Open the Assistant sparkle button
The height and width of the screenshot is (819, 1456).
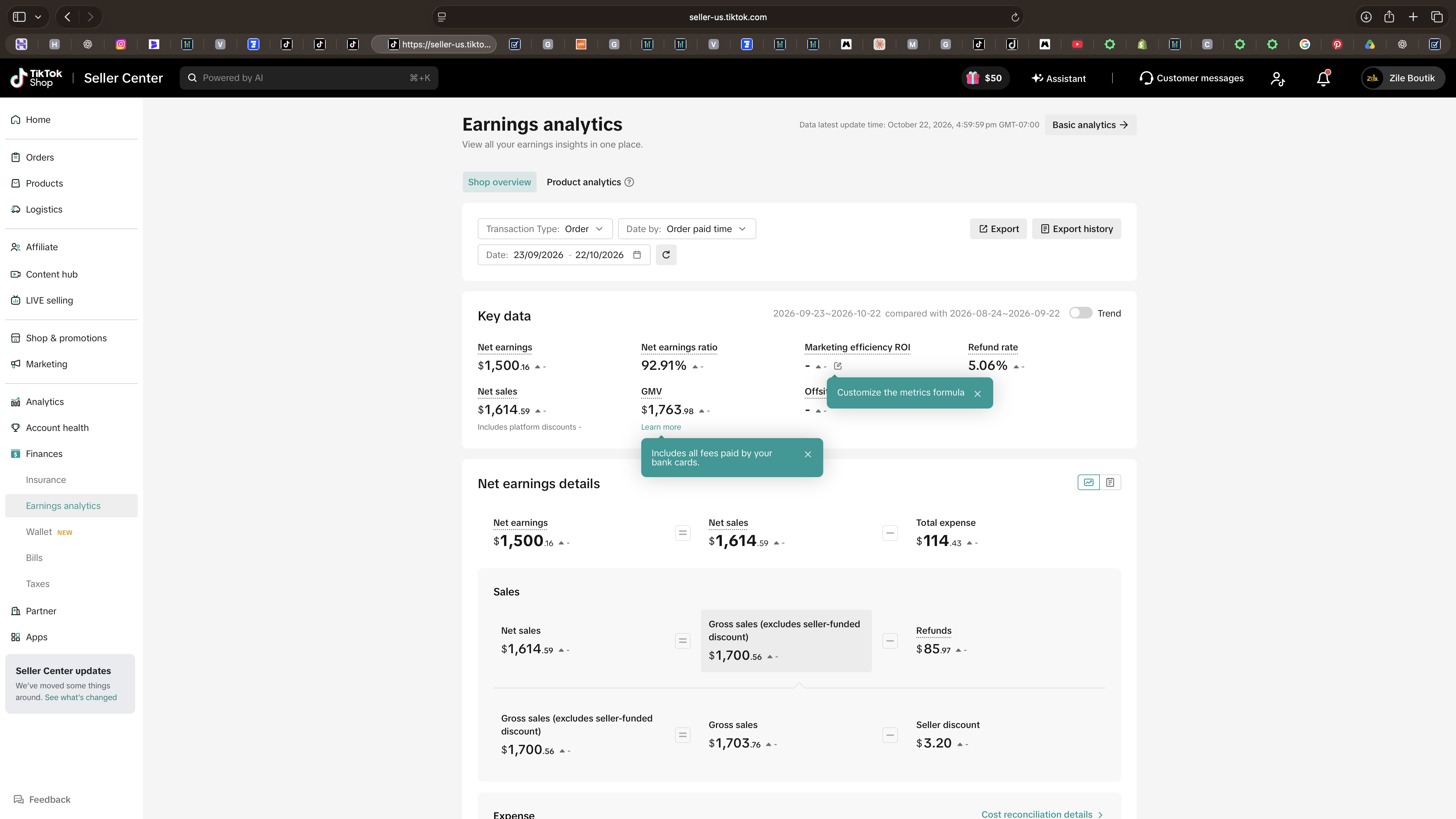coord(1058,78)
